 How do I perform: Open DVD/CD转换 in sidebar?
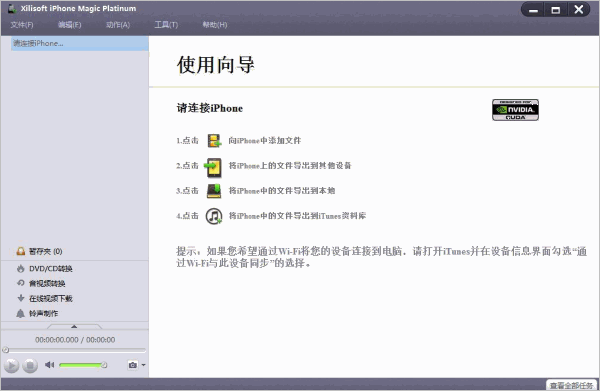coord(45,269)
